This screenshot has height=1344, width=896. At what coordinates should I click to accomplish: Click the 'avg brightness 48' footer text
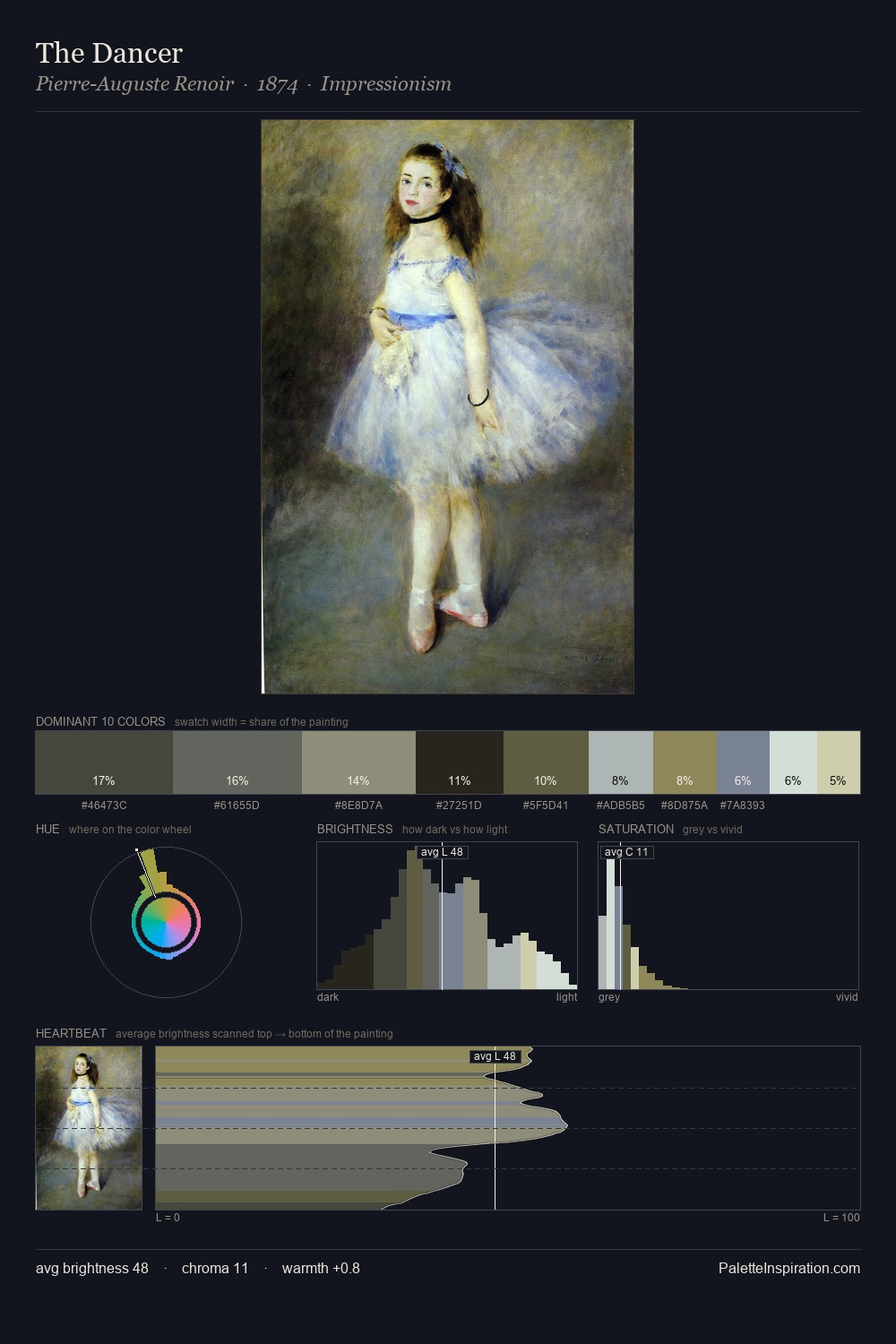click(x=92, y=1268)
